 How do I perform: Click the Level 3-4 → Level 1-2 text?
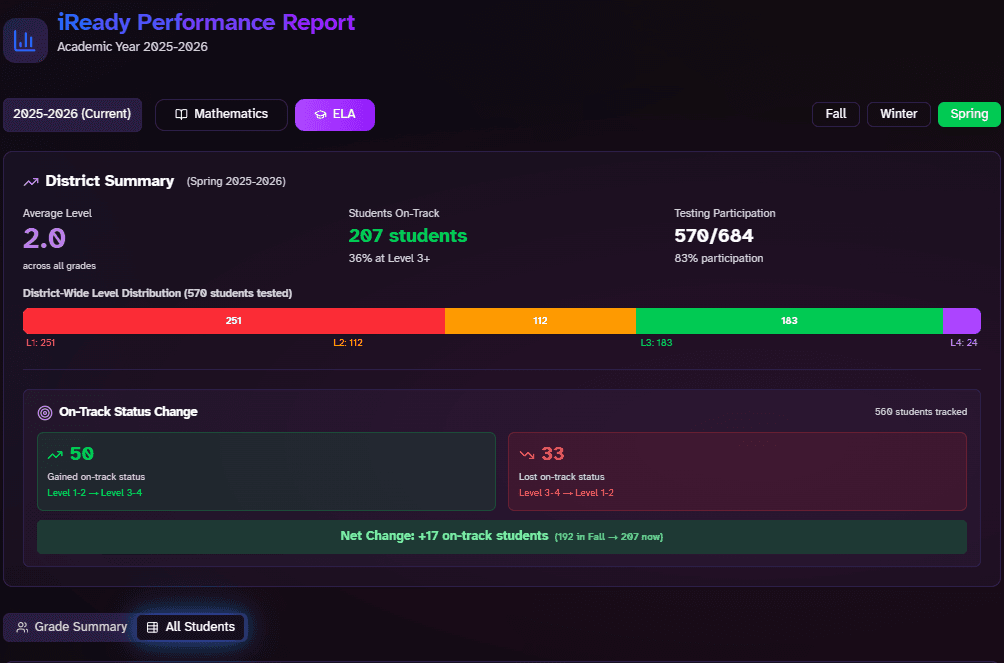[566, 493]
